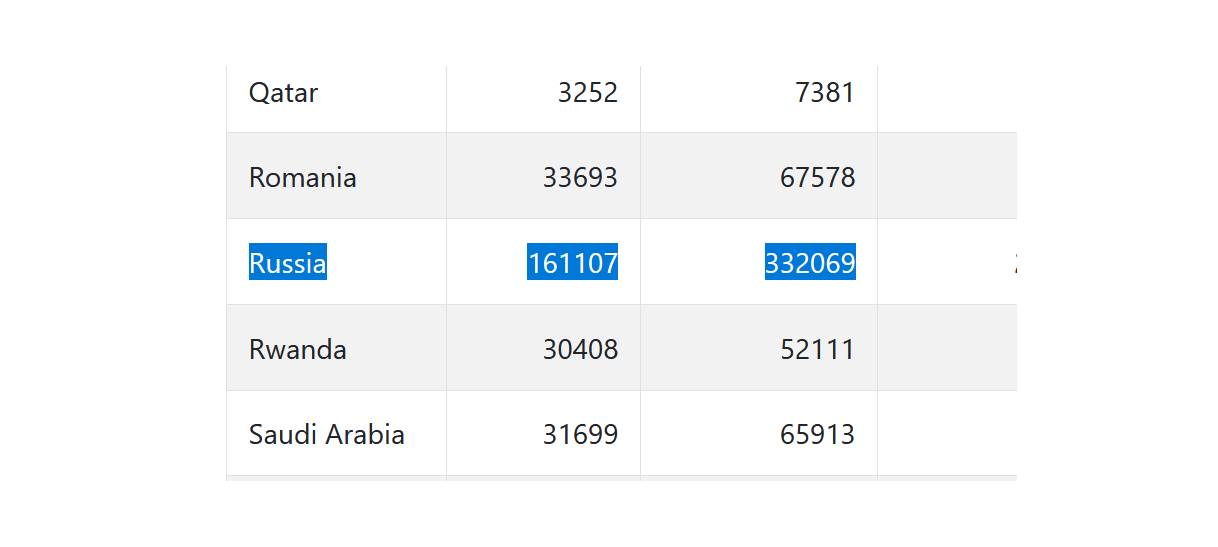
Task: Select the value 67578 for Romania
Action: tap(818, 178)
